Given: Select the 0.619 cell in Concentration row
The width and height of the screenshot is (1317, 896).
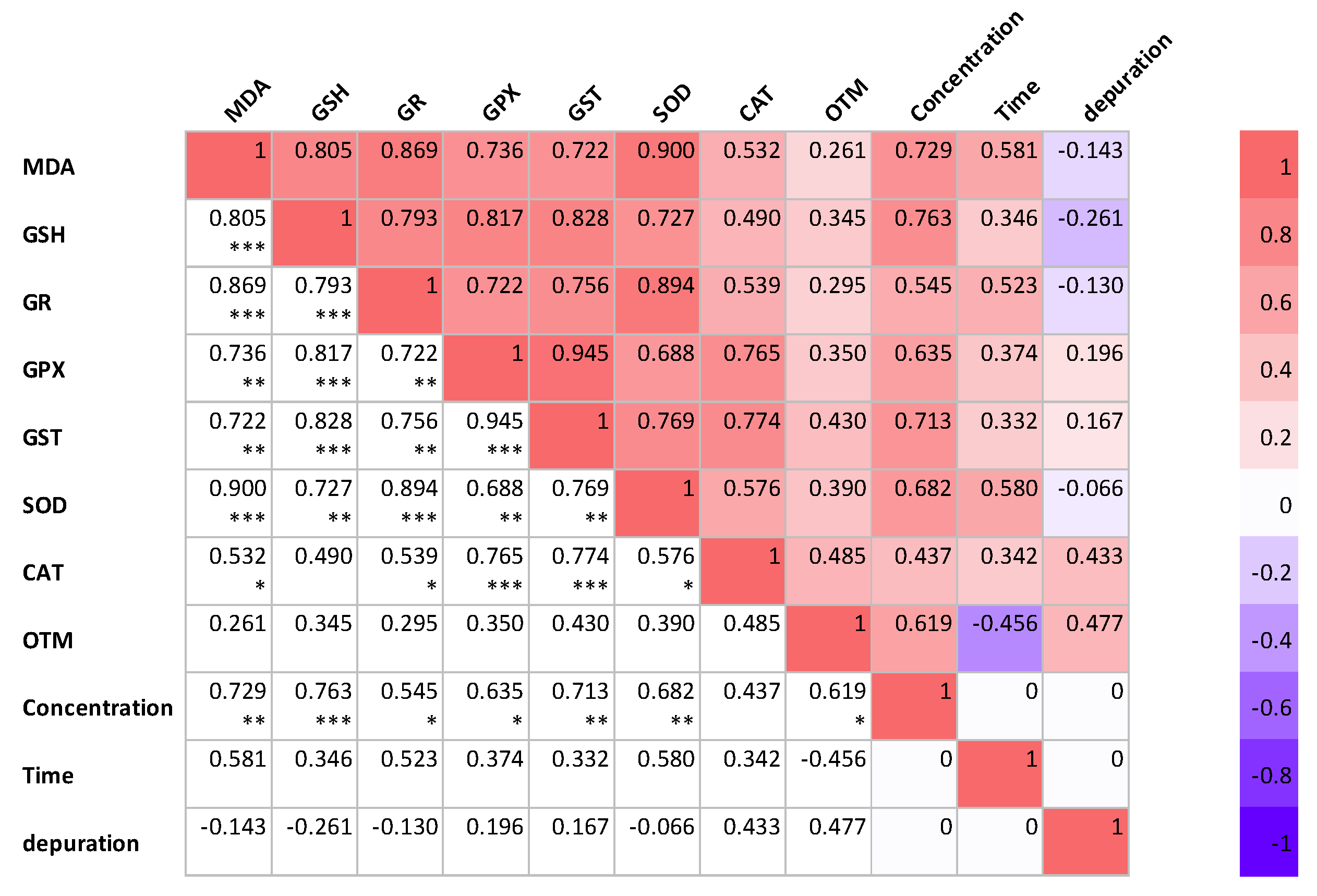Looking at the screenshot, I should pos(828,706).
